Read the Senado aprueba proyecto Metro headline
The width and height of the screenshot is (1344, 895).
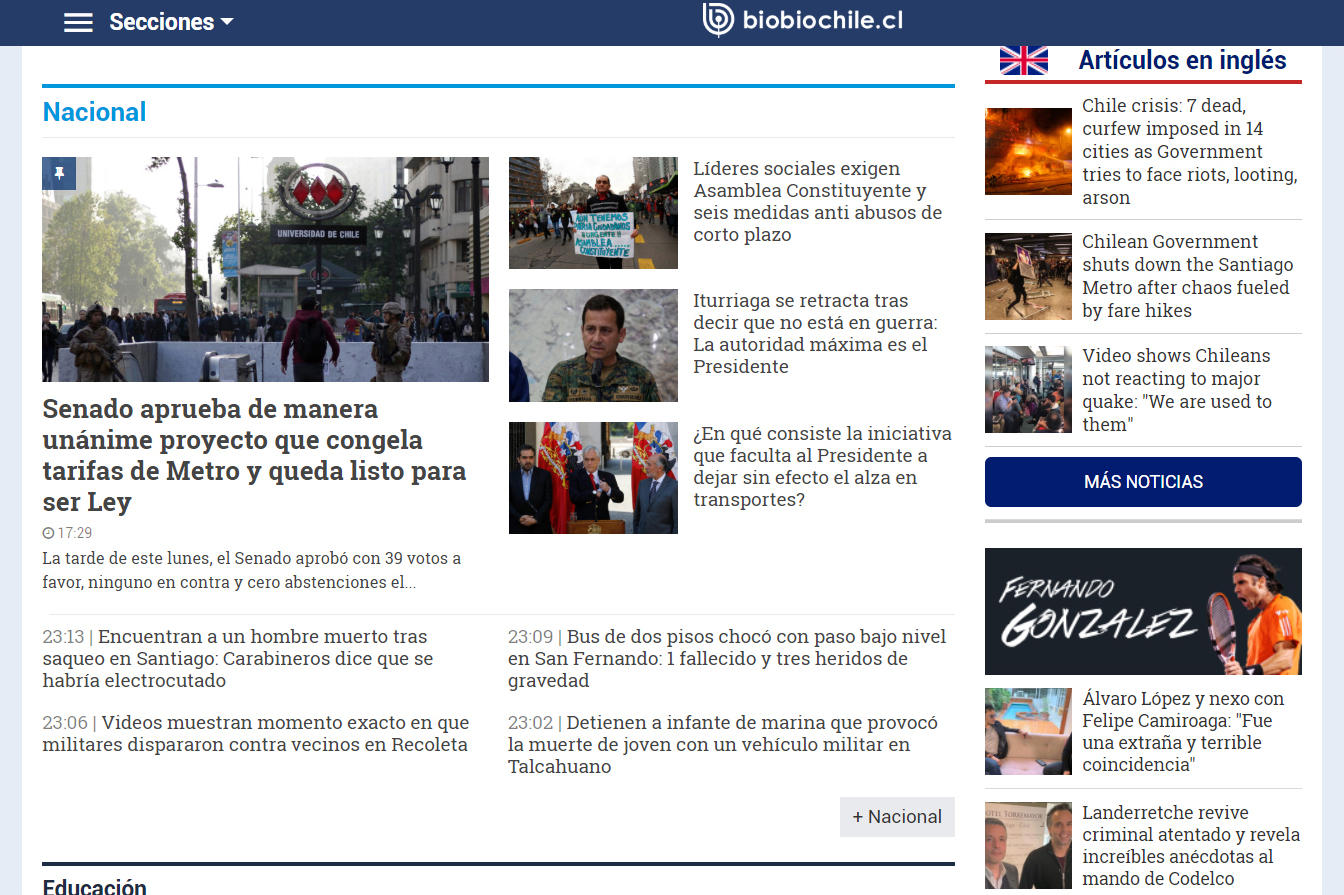[254, 455]
